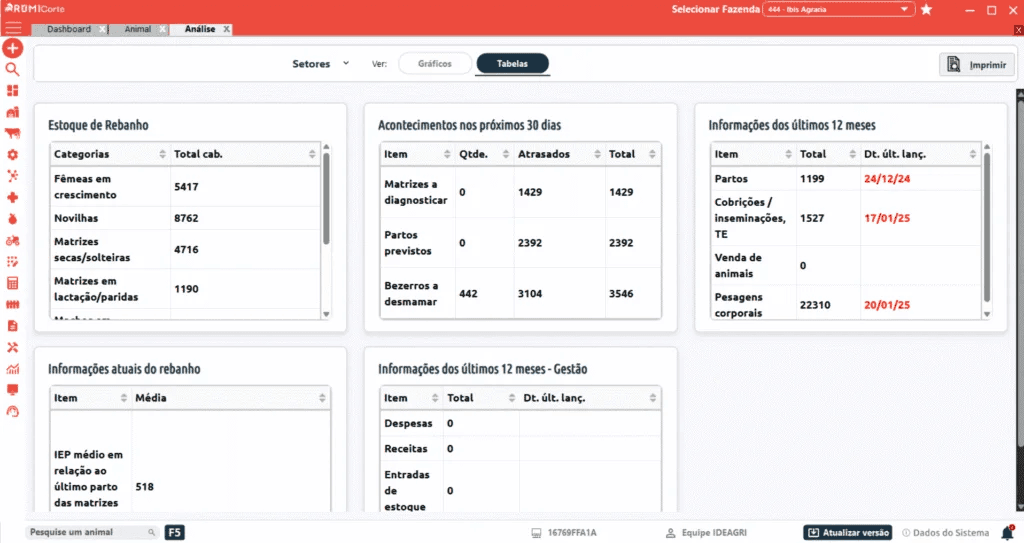1024x543 pixels.
Task: Open the support headset icon in sidebar
Action: [x=12, y=412]
